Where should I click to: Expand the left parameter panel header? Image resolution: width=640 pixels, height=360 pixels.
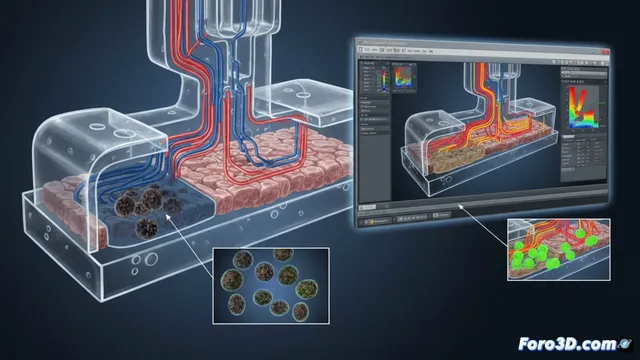pos(375,63)
